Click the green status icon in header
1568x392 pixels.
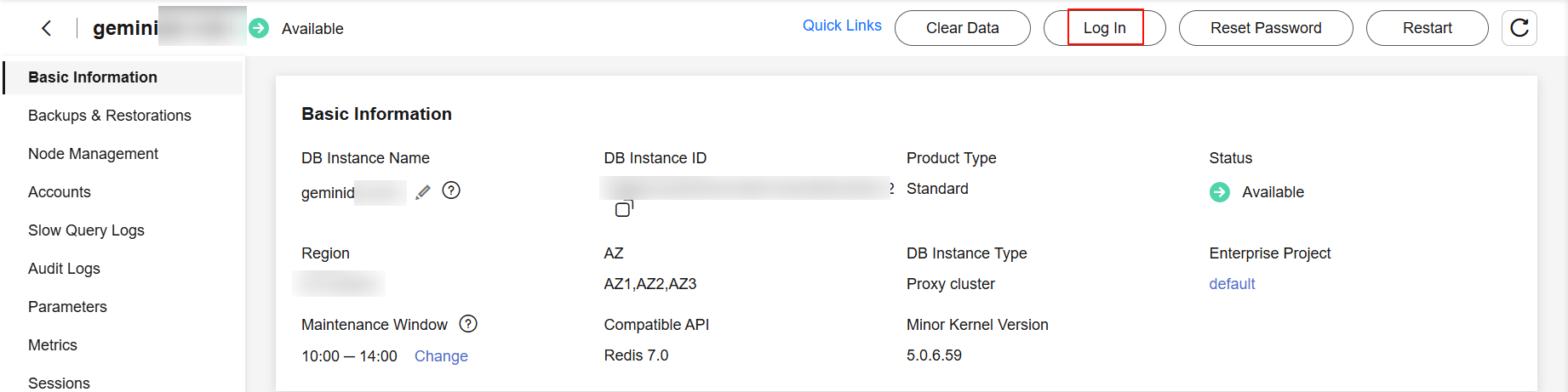tap(259, 28)
